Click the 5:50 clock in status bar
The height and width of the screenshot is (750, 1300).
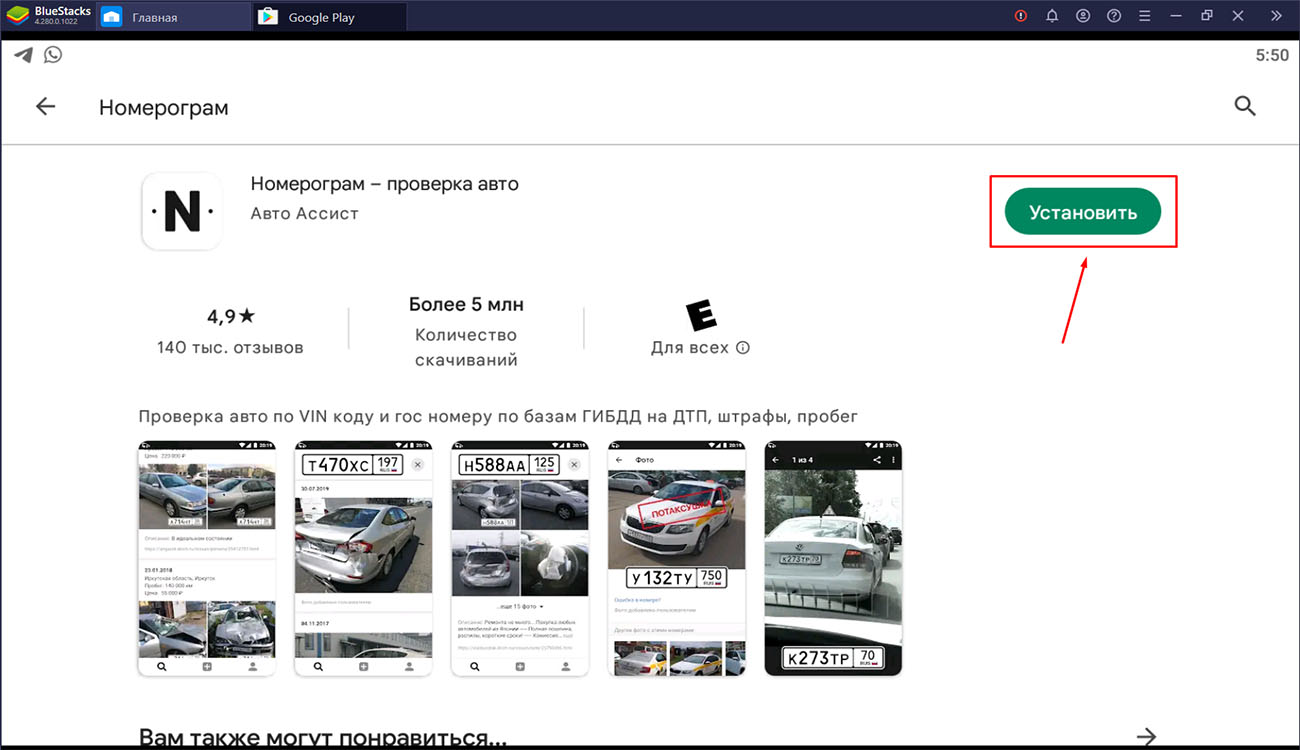pos(1272,56)
